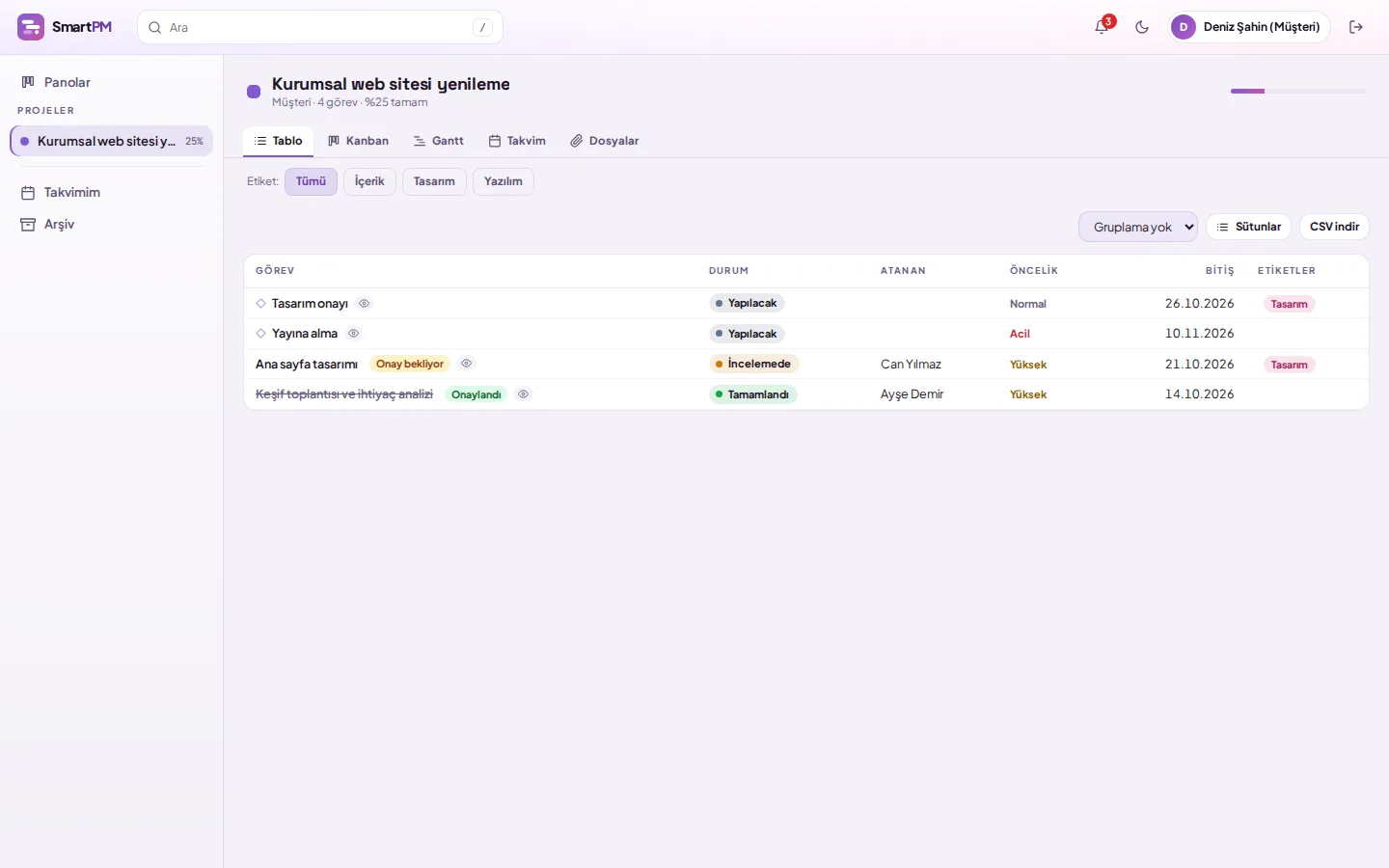1389x868 pixels.
Task: Click the eye icon on Yayına alma
Action: 354,334
